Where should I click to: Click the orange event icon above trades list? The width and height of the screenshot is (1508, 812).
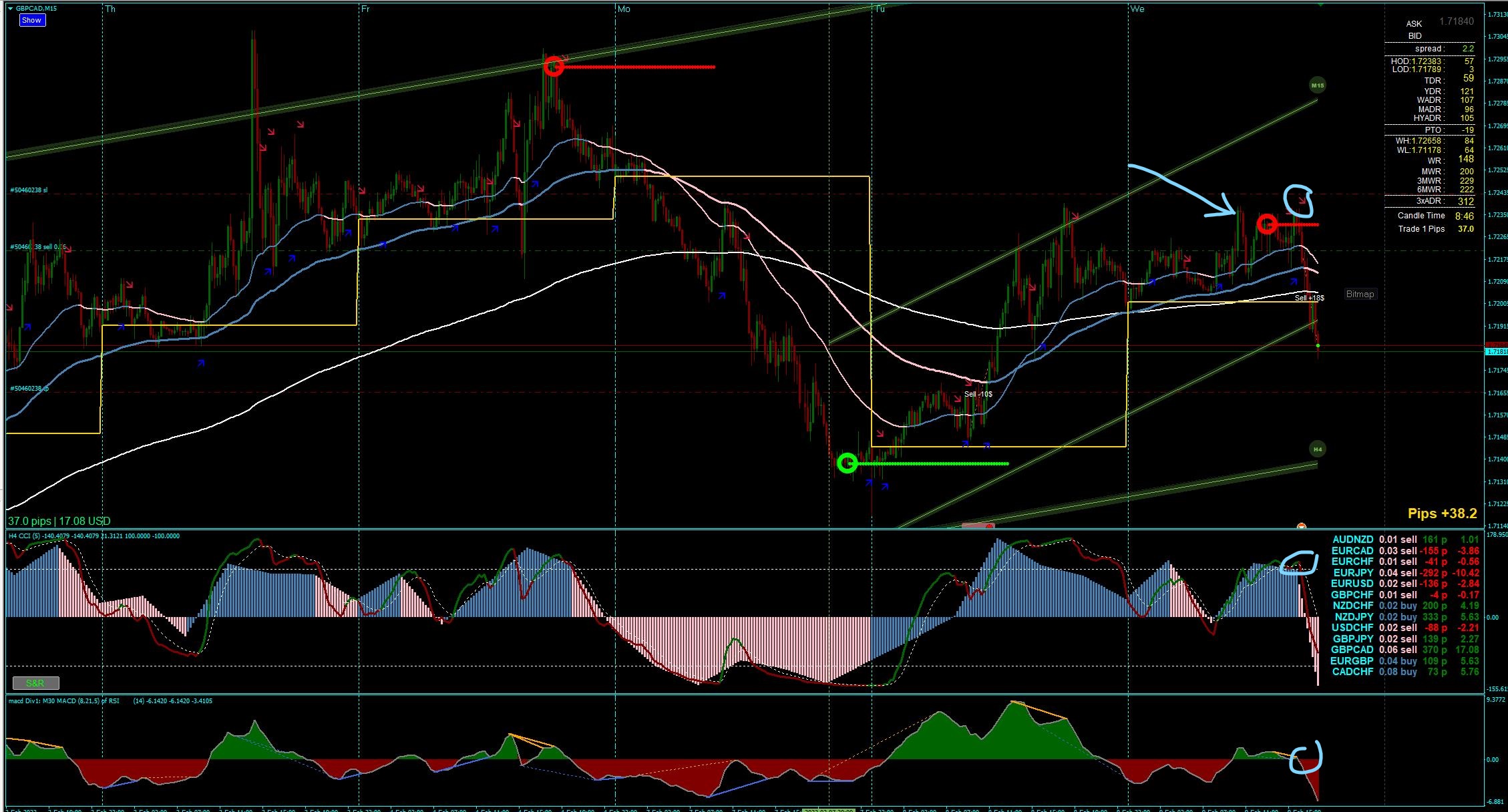pos(1301,527)
